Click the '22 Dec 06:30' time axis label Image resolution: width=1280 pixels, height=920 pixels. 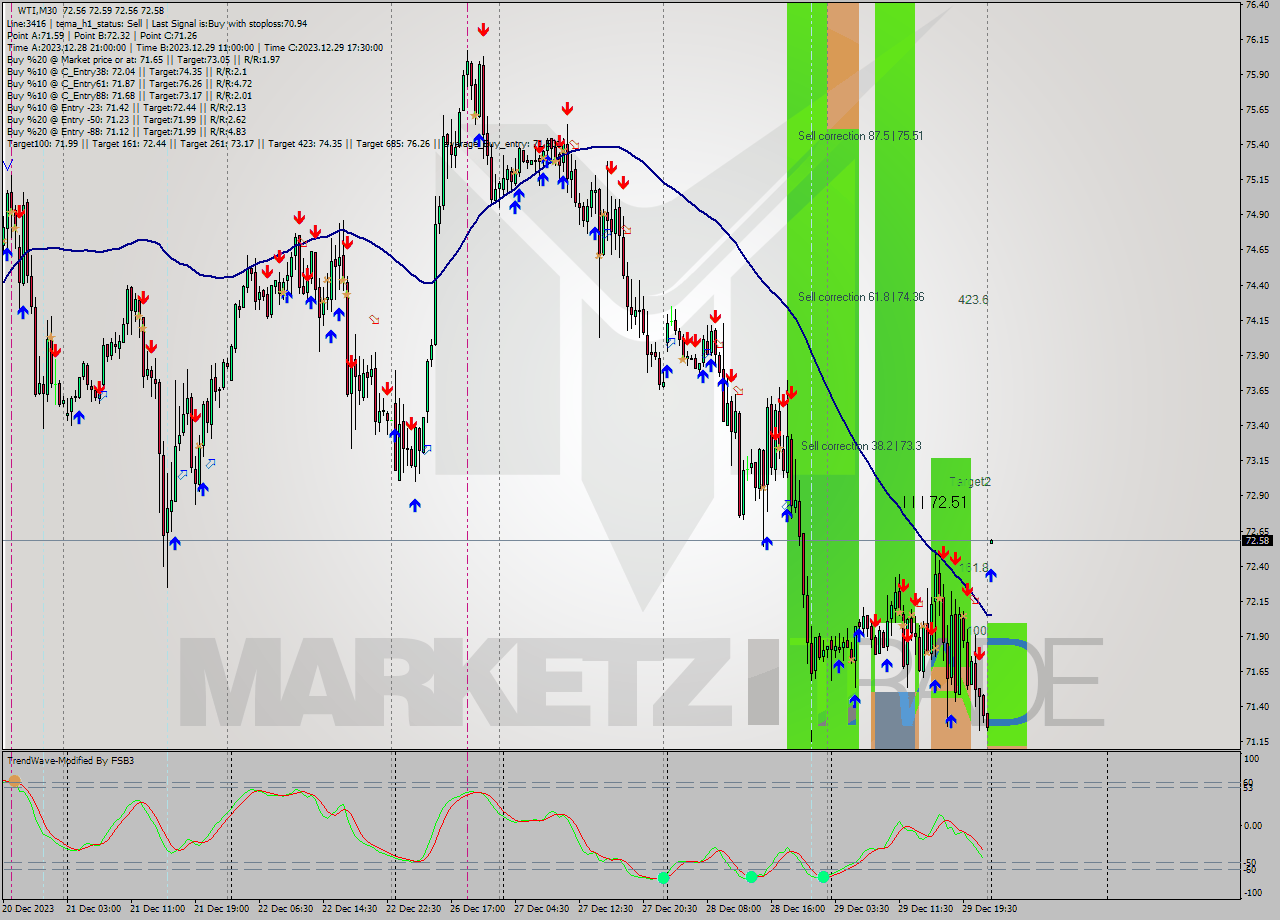[285, 909]
